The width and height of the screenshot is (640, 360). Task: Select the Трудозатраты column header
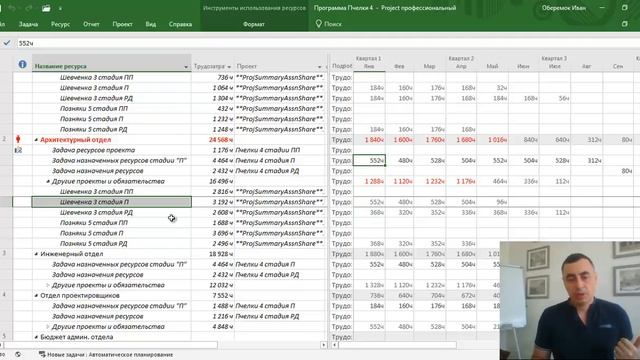[x=213, y=63]
